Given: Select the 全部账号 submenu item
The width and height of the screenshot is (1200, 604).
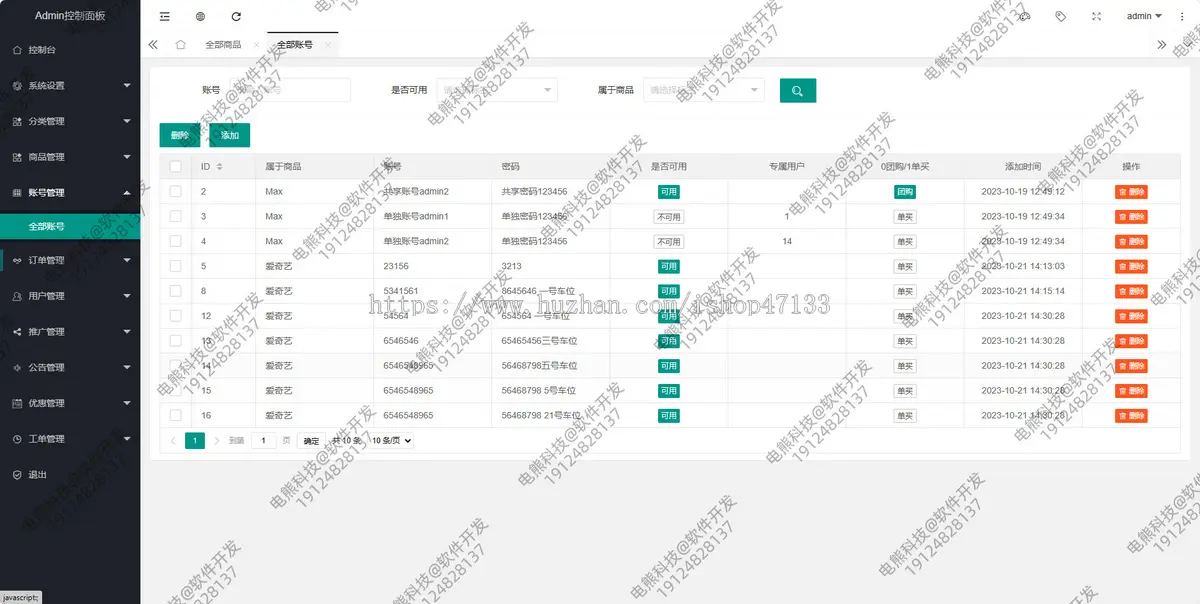Looking at the screenshot, I should coord(70,226).
